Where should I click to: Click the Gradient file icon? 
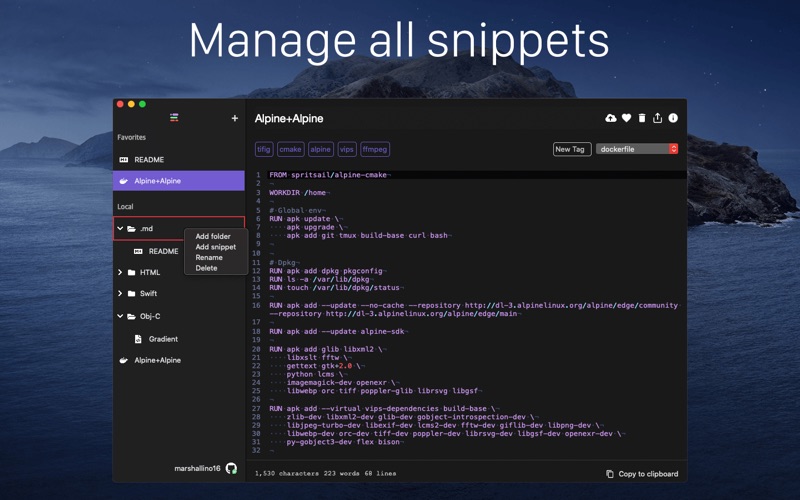pos(138,339)
